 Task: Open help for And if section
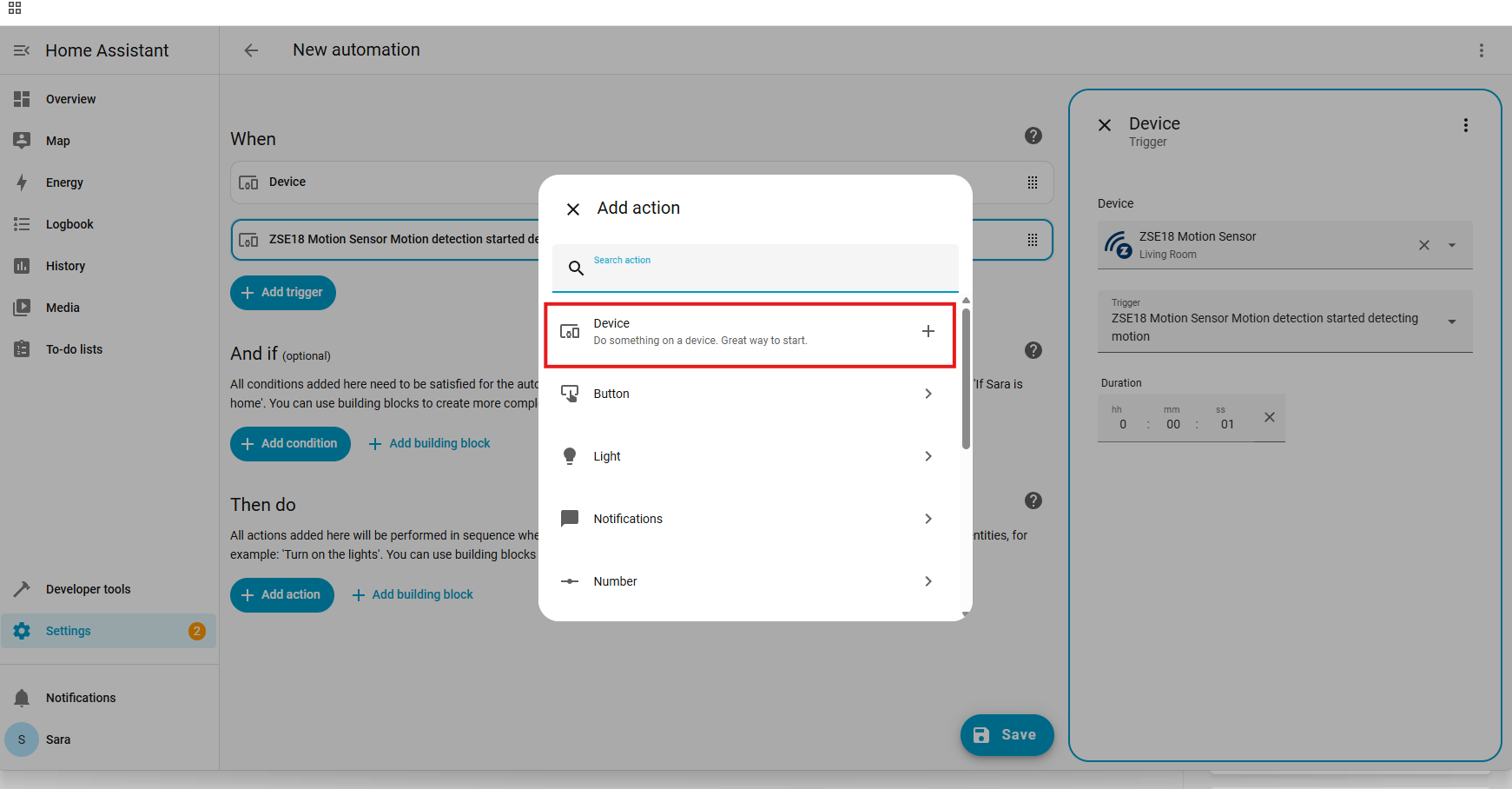tap(1033, 350)
